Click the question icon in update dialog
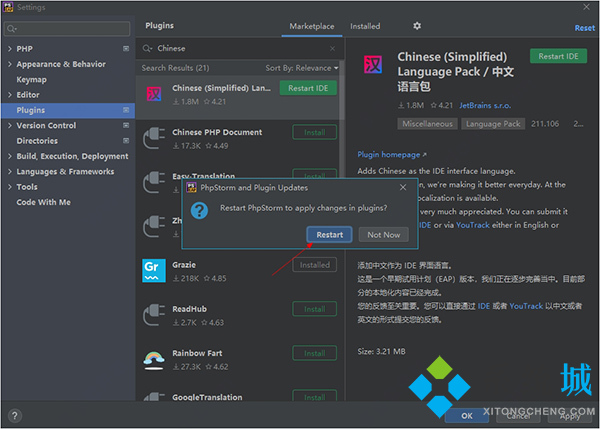Viewport: 600px width, 429px height. coord(199,210)
